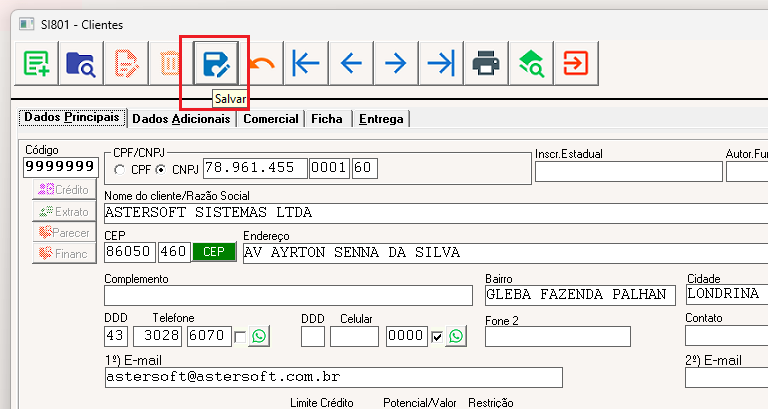Check the checkbox next to Telefone number

(x=240, y=337)
